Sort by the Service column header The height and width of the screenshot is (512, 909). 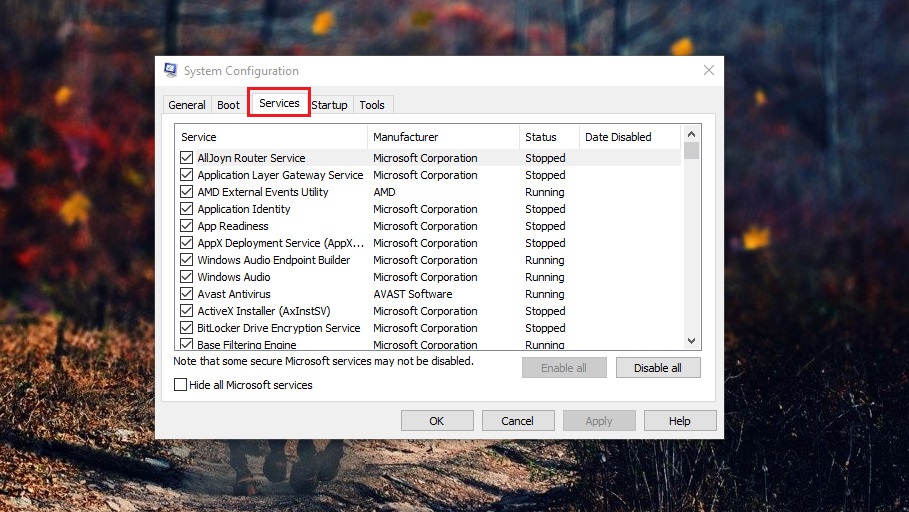pos(271,137)
